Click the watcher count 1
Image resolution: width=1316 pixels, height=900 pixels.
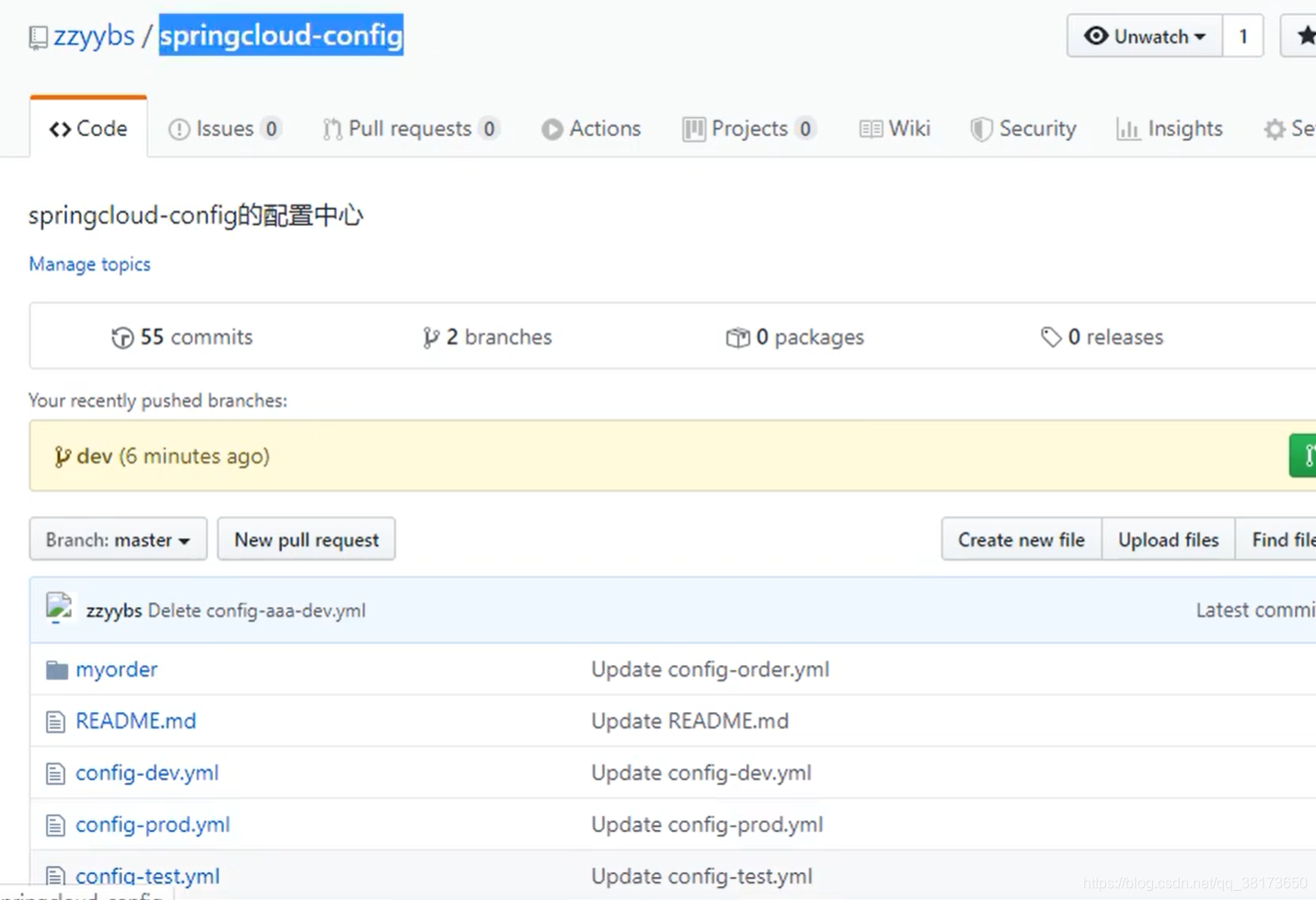pyautogui.click(x=1243, y=36)
